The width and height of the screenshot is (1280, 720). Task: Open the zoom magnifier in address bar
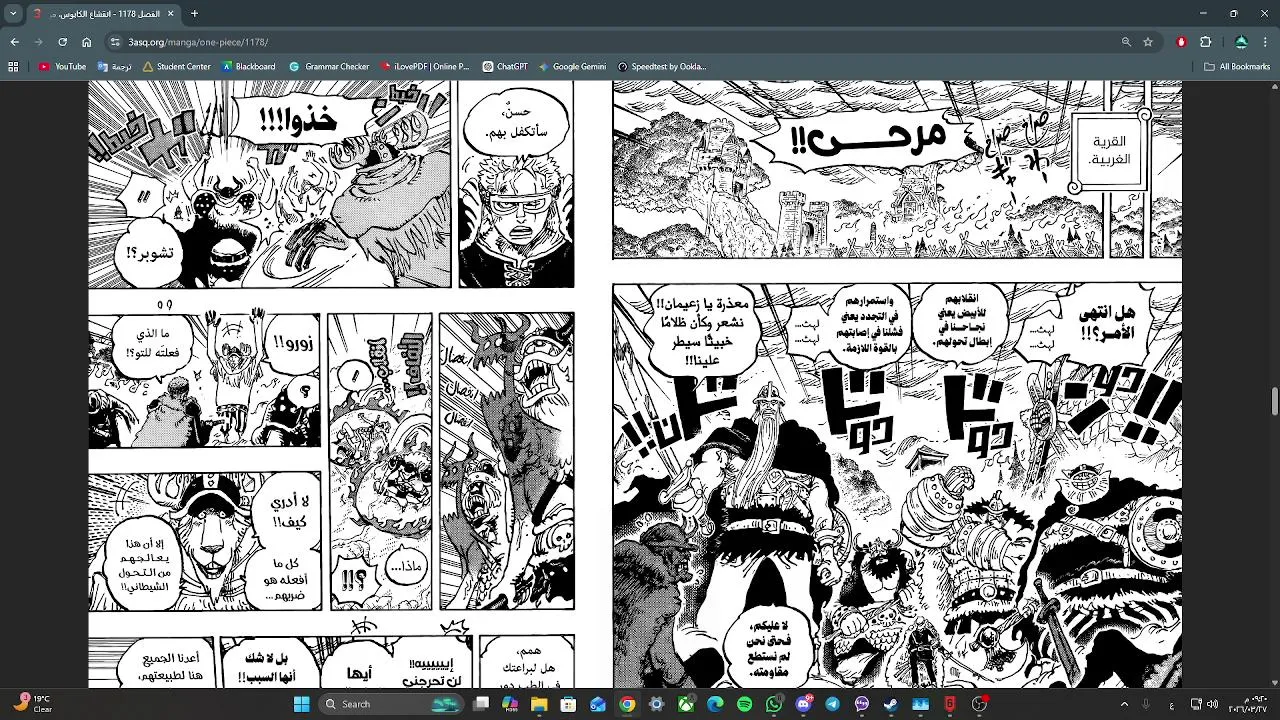coord(1126,42)
